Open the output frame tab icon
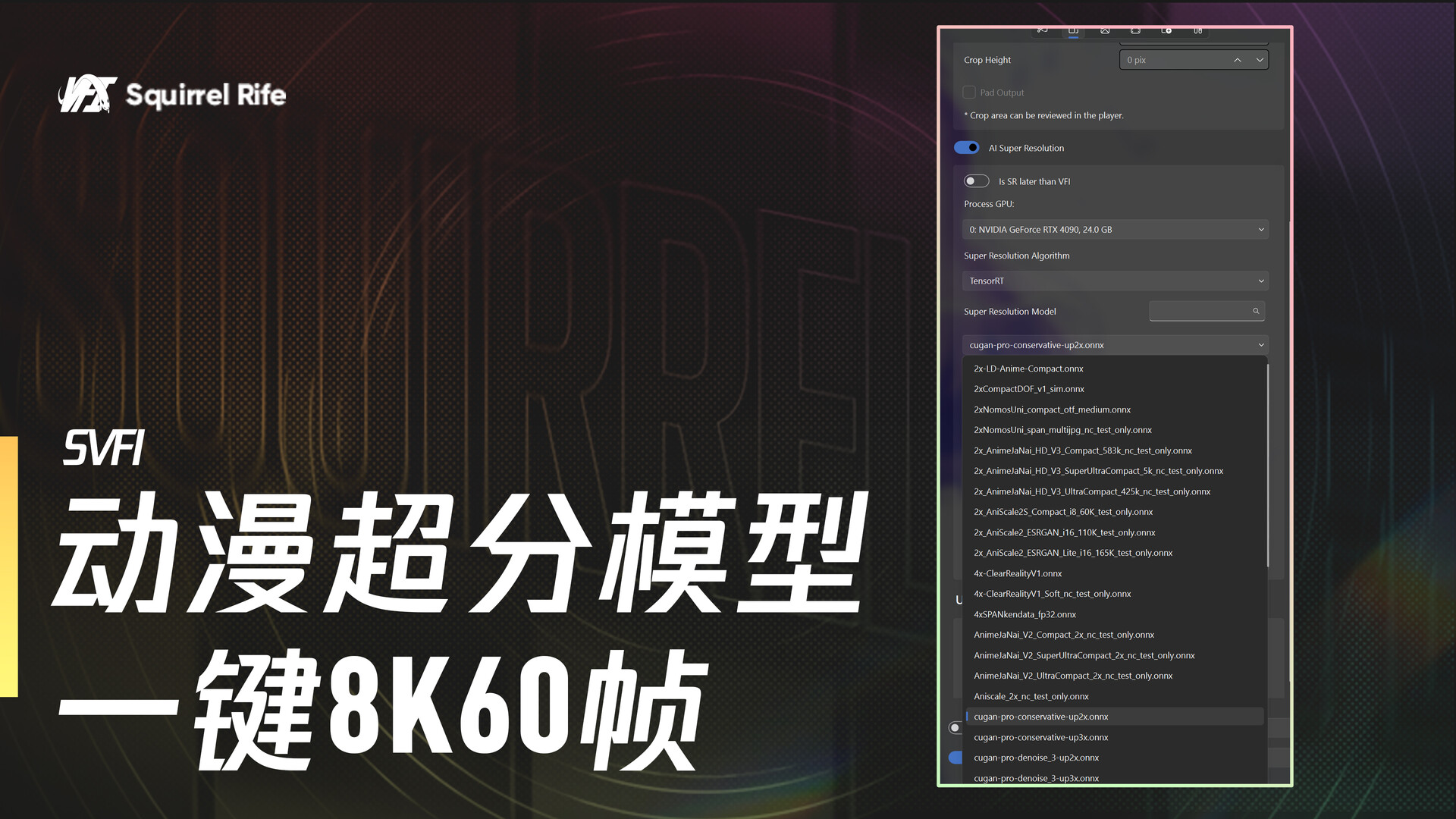 1135,30
